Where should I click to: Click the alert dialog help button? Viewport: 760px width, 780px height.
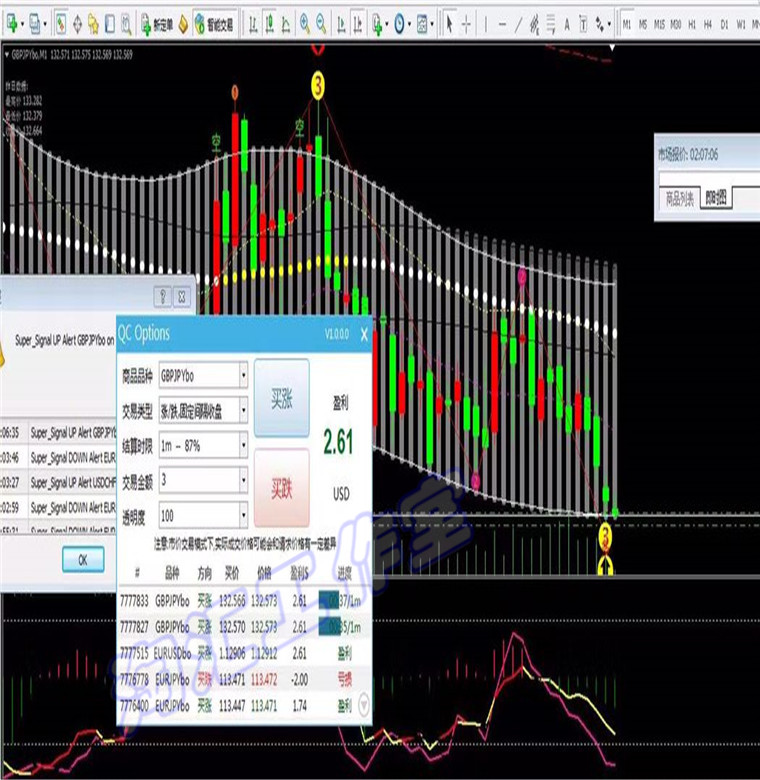pyautogui.click(x=163, y=297)
